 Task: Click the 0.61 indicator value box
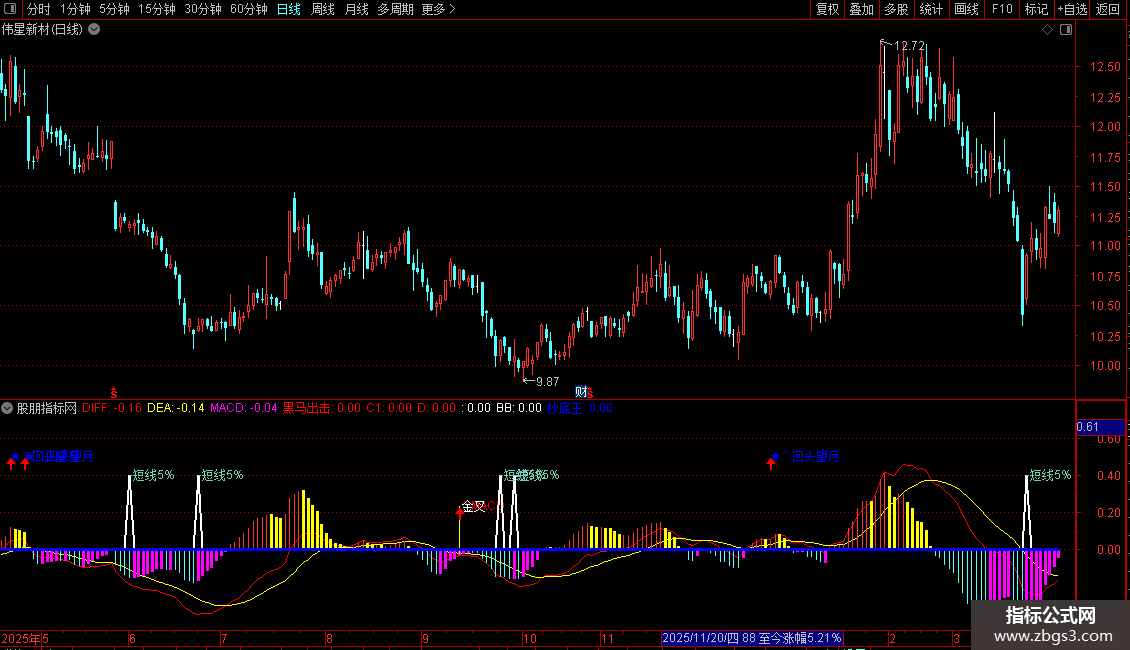1100,427
